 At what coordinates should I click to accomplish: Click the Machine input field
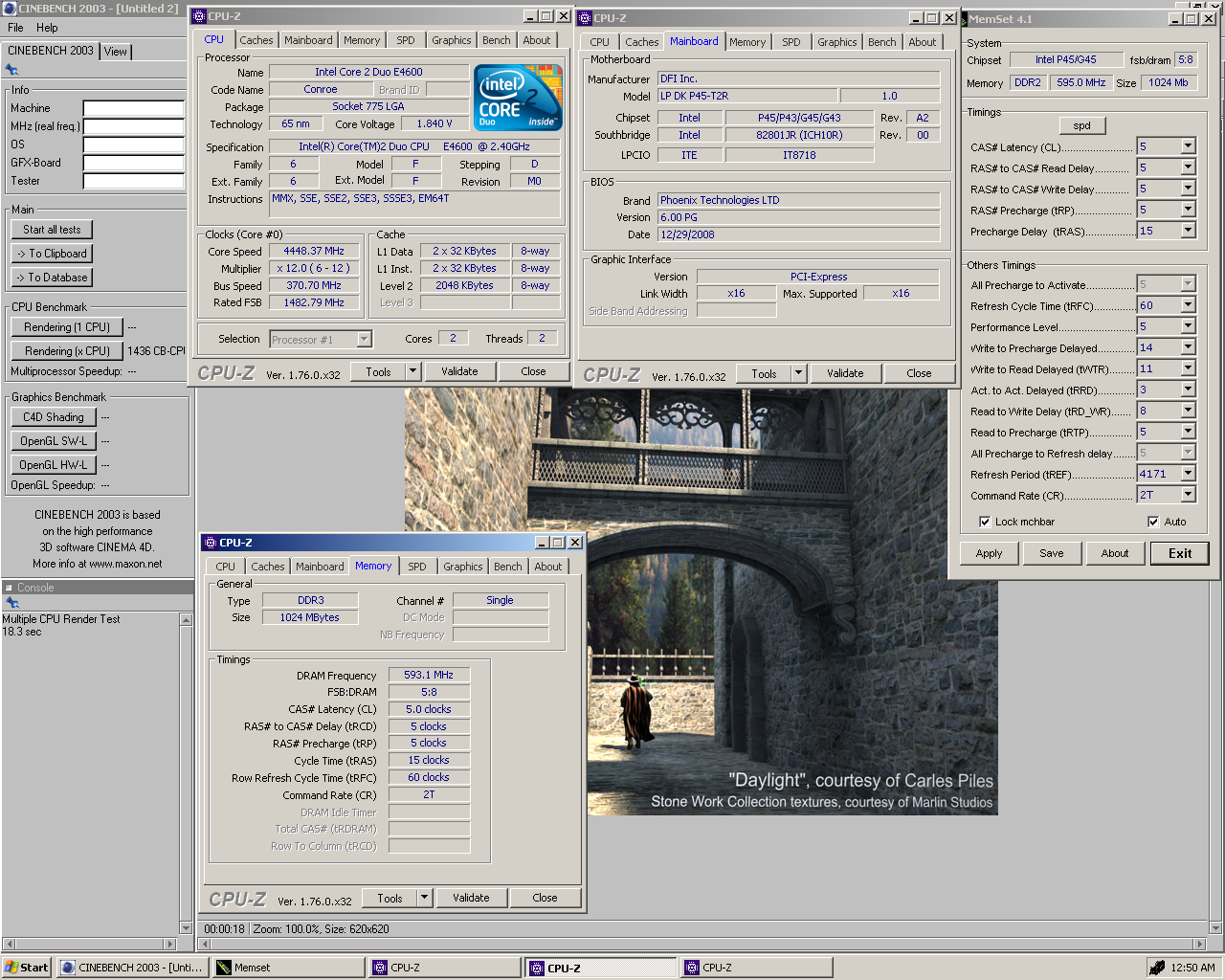134,108
